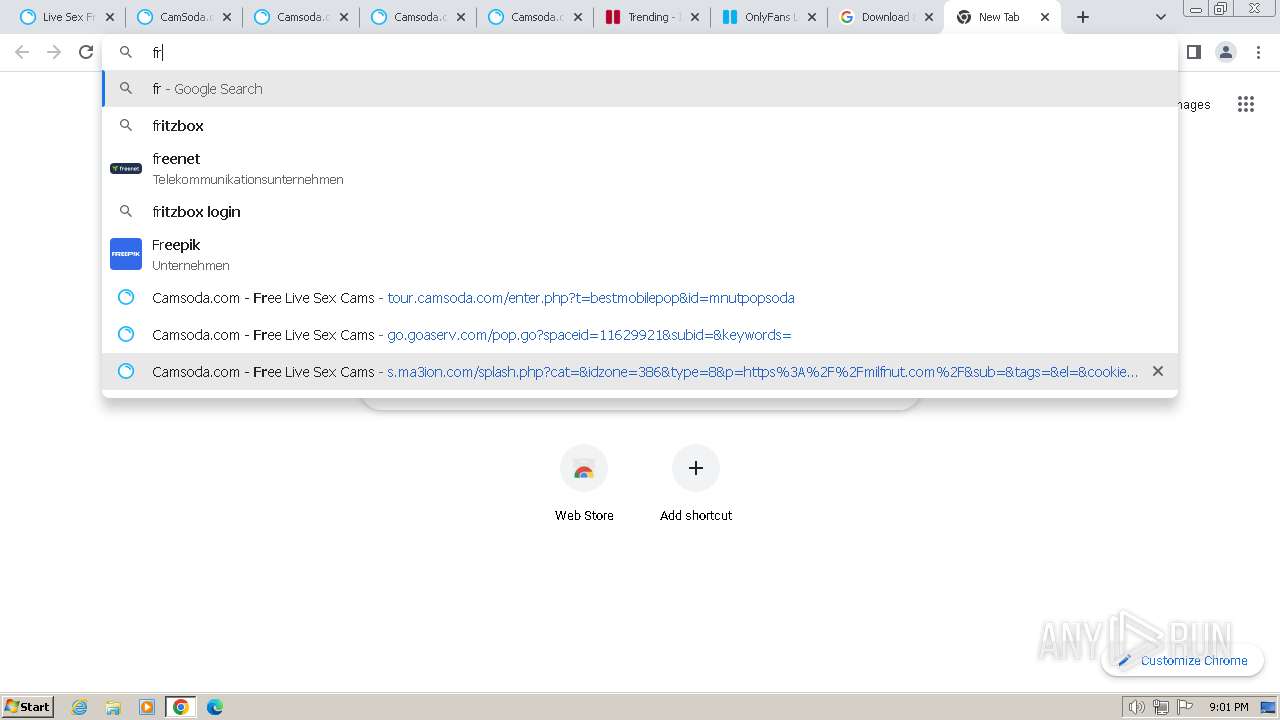Viewport: 1280px width, 720px height.
Task: Open Chrome's three-dot menu
Action: point(1259,52)
